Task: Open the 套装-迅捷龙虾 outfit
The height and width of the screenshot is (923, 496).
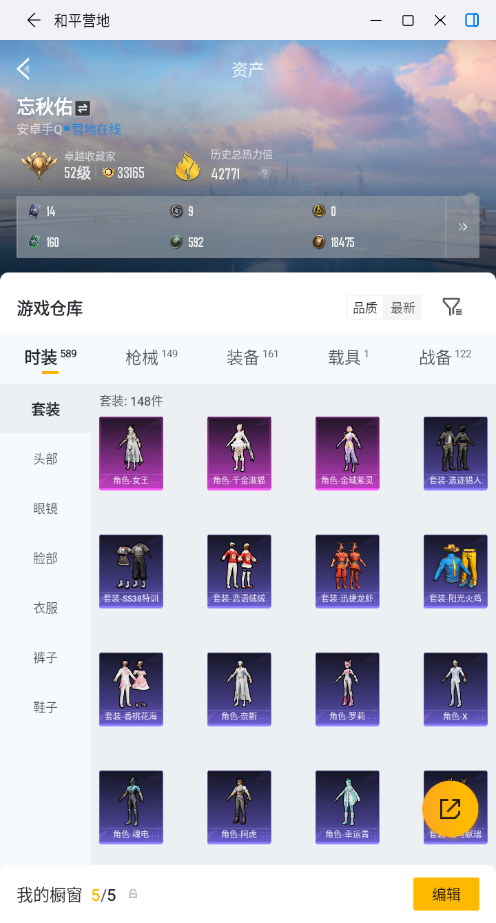Action: [347, 572]
